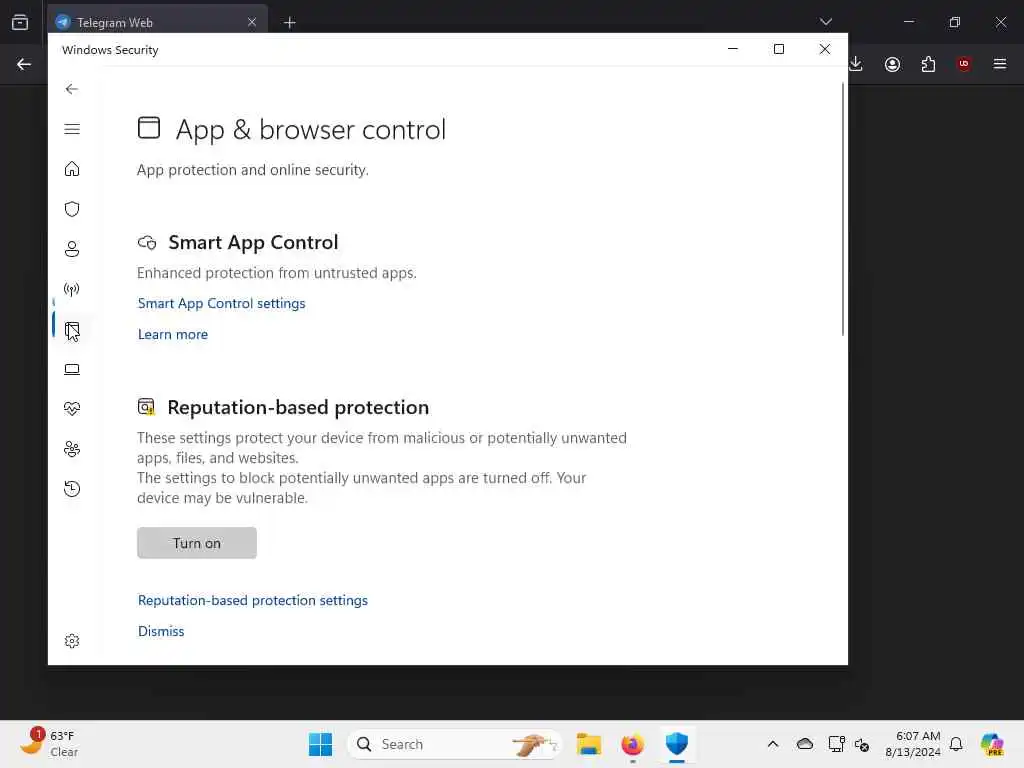Open the browser extensions puzzle icon
Screen dimensions: 1024x768
tap(928, 64)
